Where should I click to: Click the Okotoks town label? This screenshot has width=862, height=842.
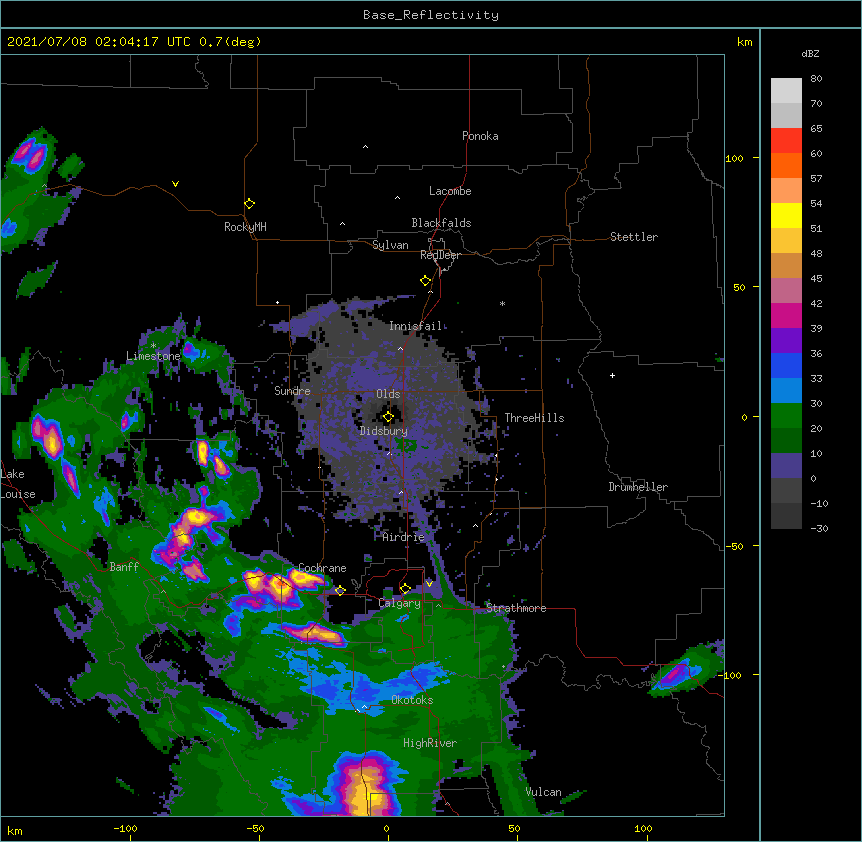[412, 700]
